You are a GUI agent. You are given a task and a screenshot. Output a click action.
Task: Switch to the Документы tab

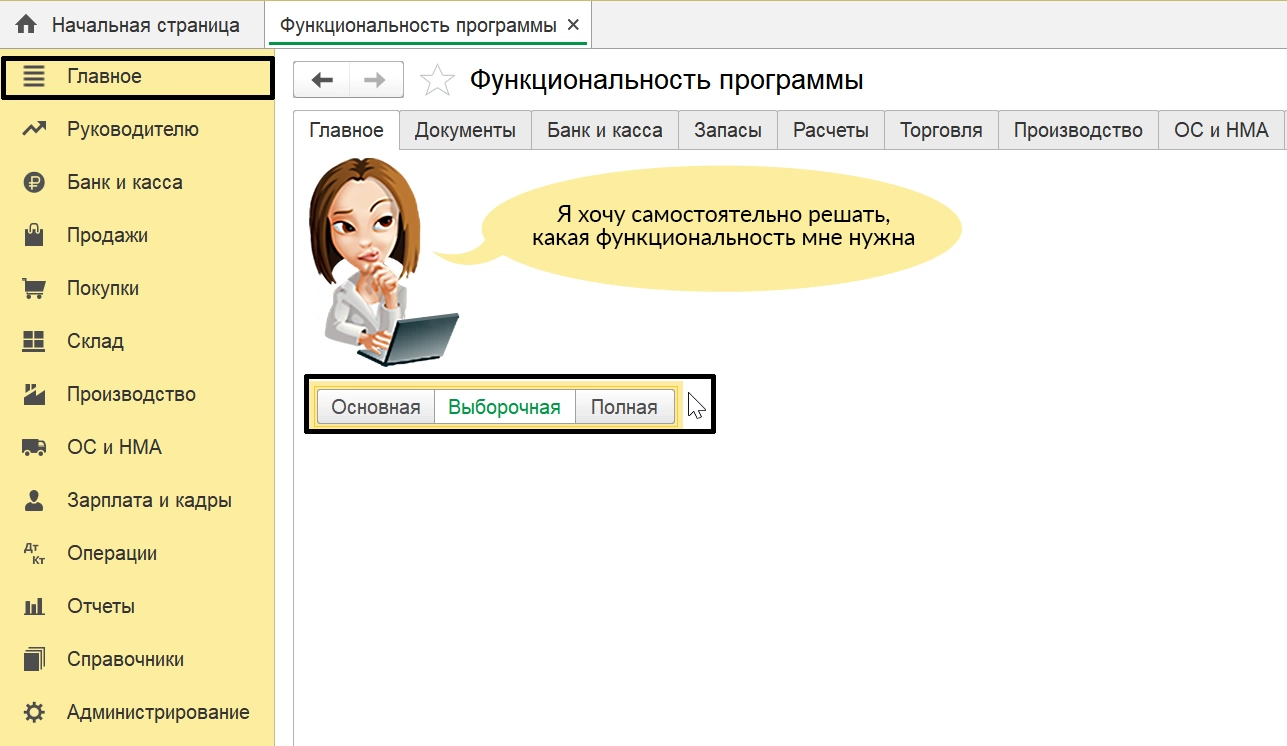coord(465,130)
